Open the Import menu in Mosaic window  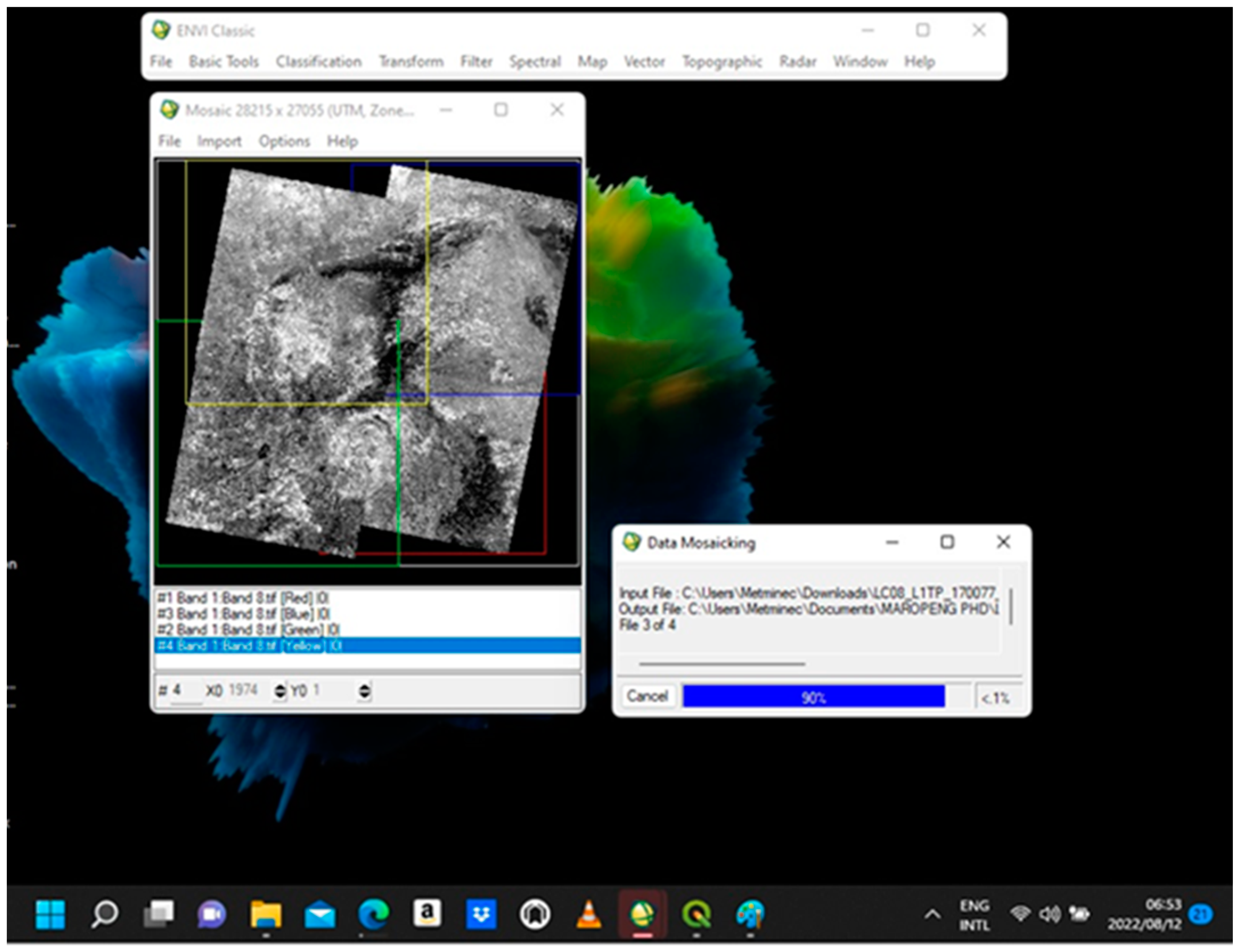coord(219,141)
